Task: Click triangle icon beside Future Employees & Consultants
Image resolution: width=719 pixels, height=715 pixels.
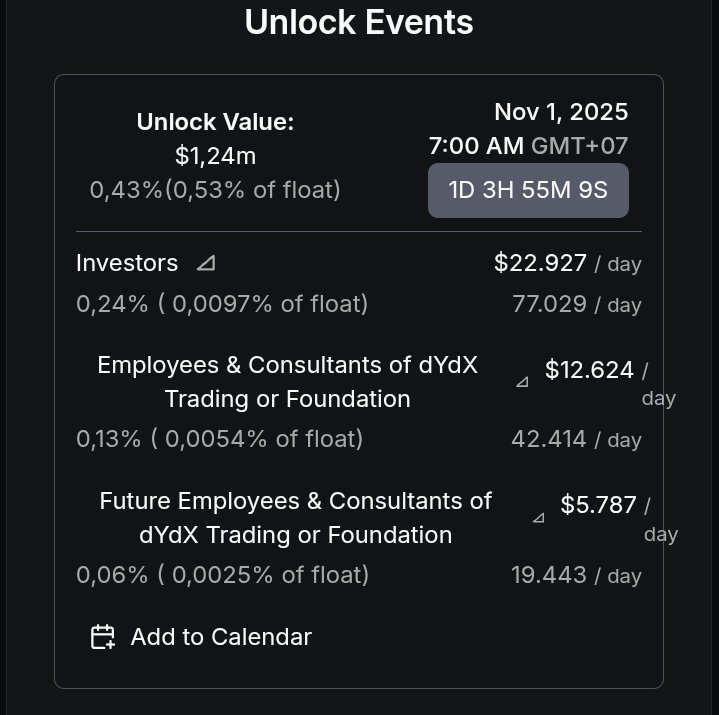Action: pyautogui.click(x=538, y=518)
